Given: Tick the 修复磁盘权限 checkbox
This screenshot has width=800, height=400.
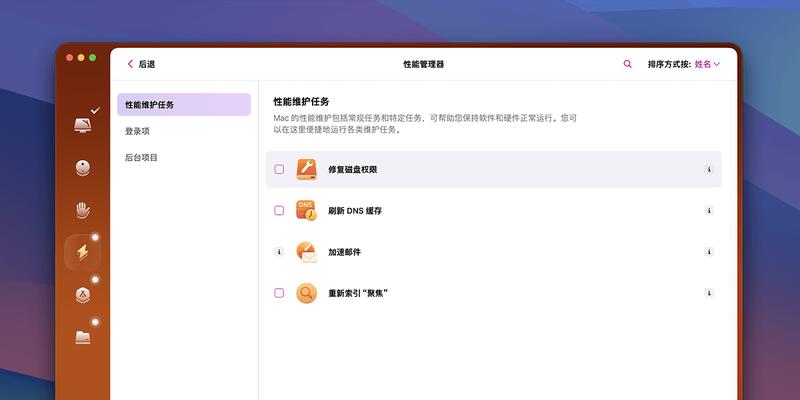Looking at the screenshot, I should pos(279,169).
